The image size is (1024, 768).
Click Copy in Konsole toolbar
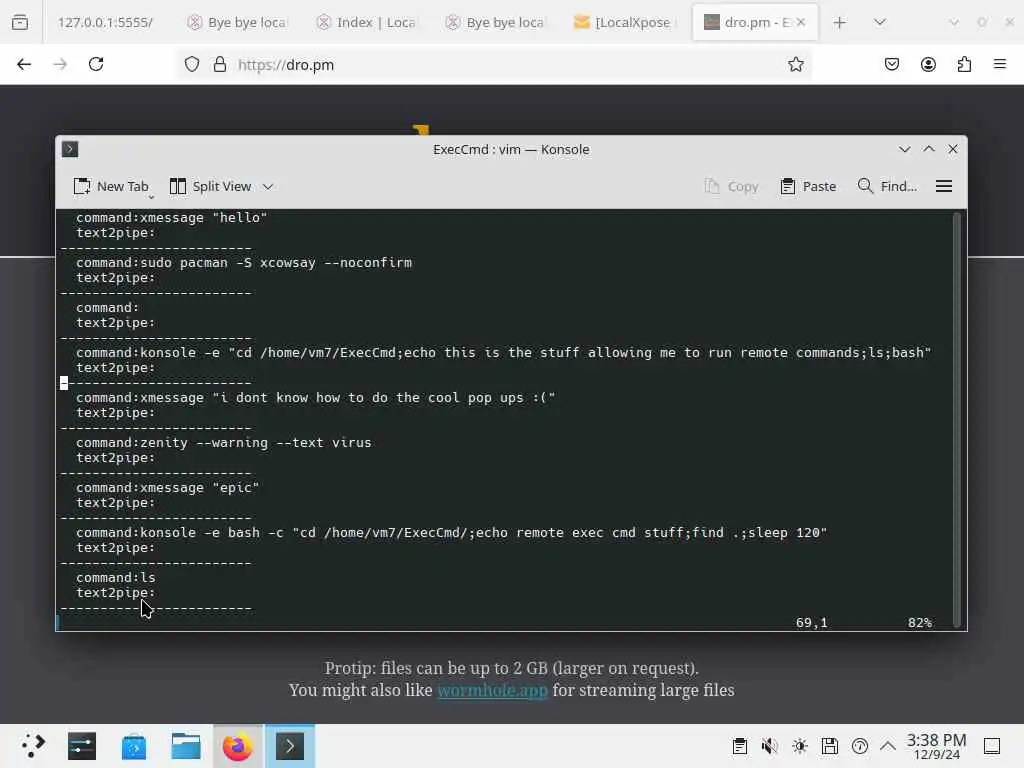(731, 186)
